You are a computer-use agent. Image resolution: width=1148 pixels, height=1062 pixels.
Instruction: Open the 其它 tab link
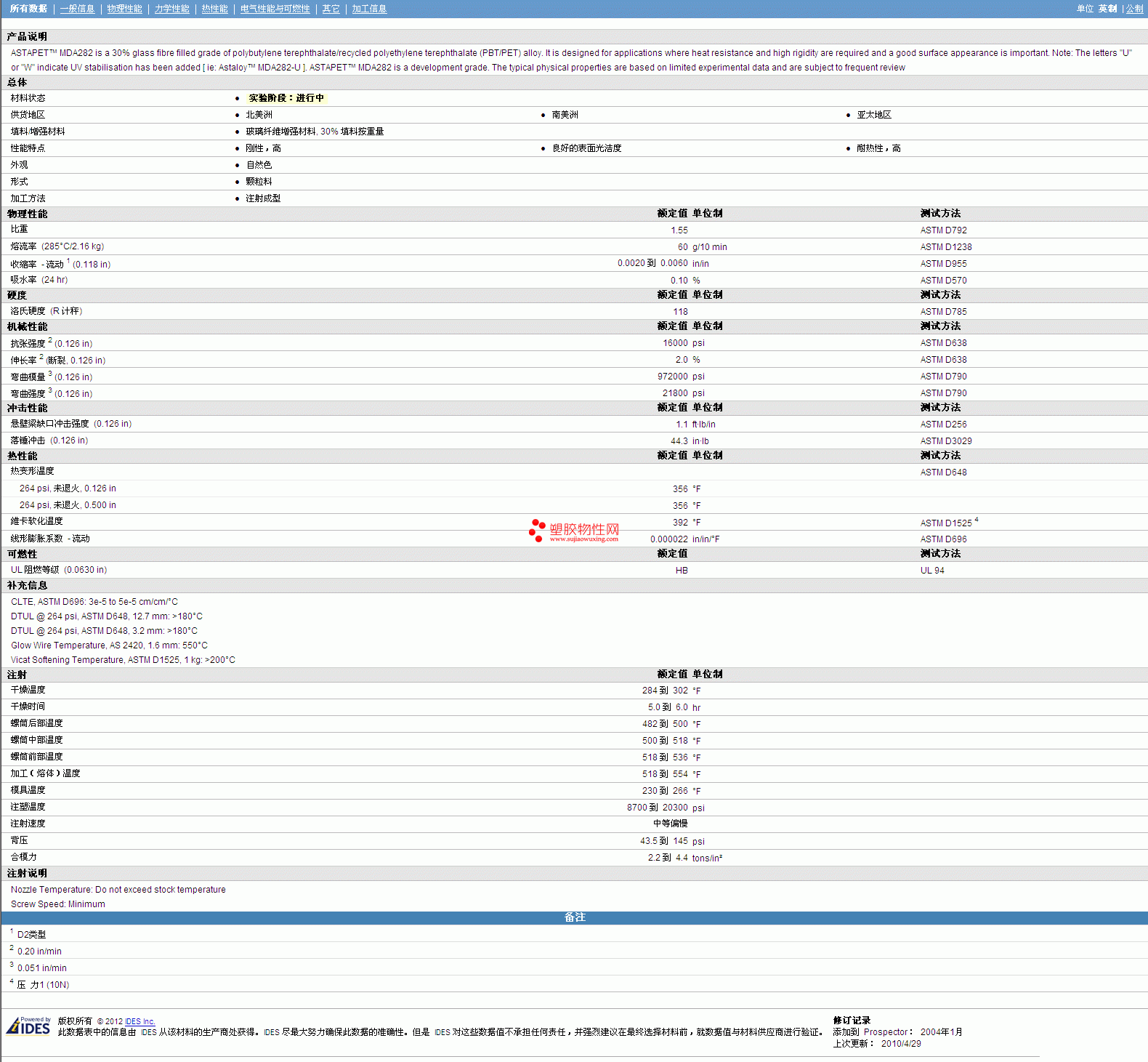[331, 9]
